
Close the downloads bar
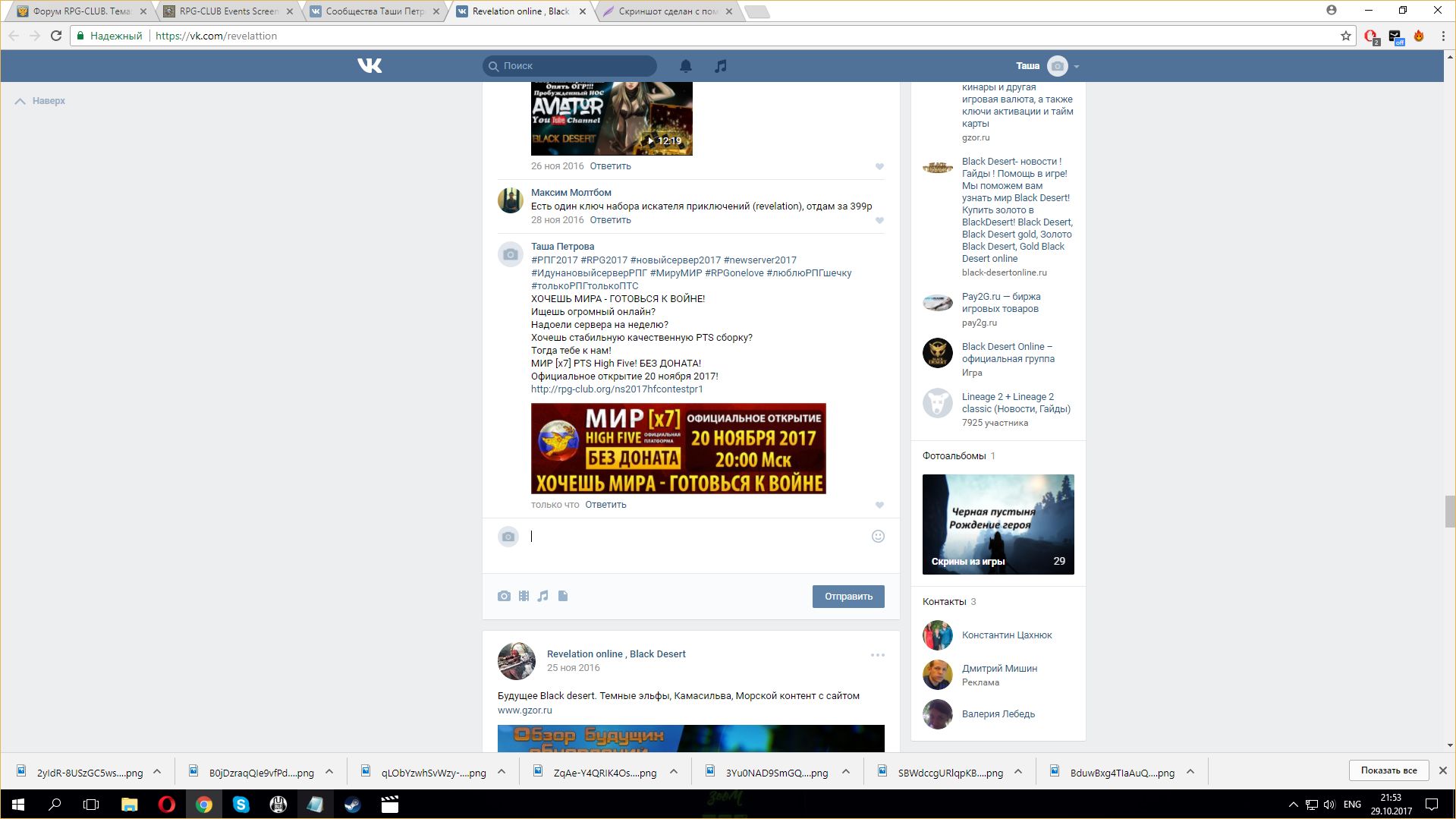(1443, 770)
